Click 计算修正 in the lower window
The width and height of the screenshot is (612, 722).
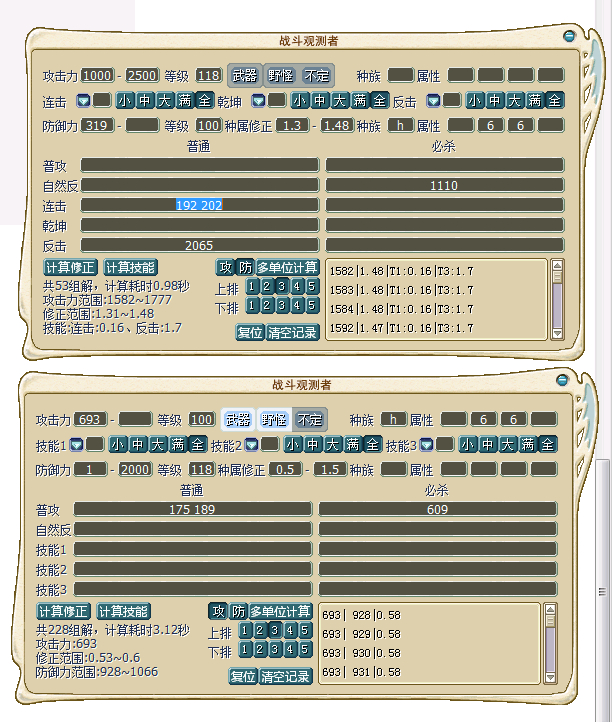64,611
